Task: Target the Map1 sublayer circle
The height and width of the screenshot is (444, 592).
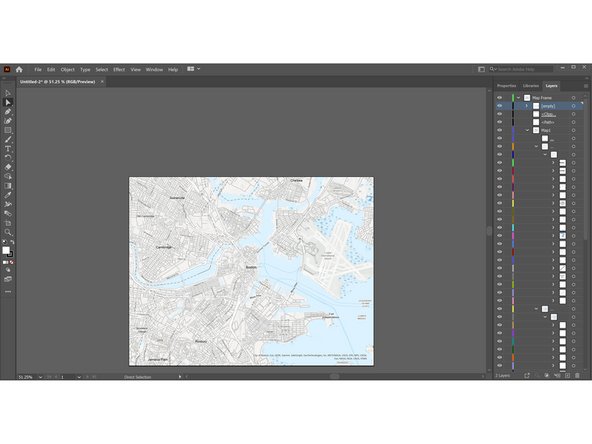Action: click(x=574, y=130)
